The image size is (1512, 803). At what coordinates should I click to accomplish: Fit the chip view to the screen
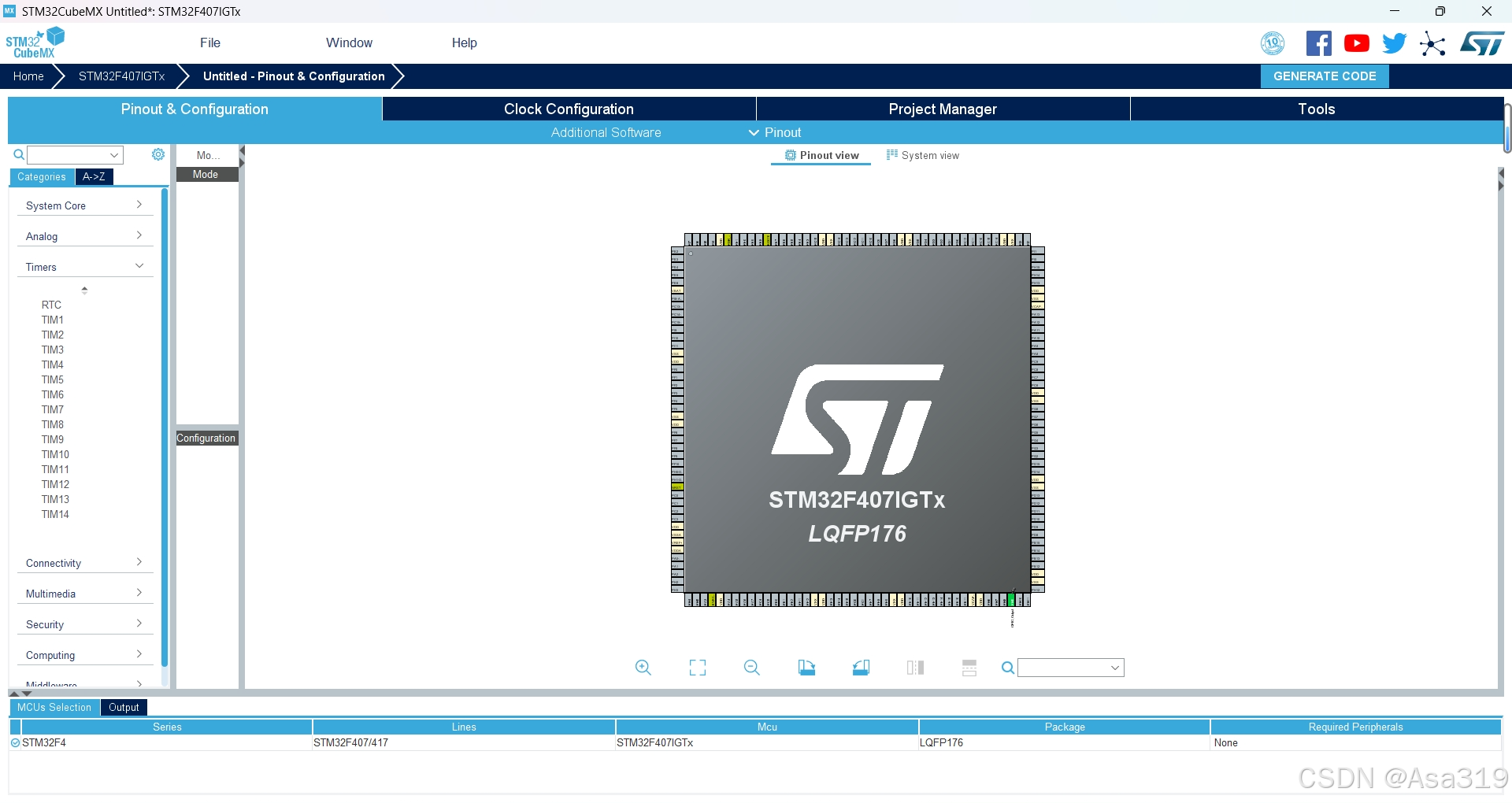click(x=698, y=668)
